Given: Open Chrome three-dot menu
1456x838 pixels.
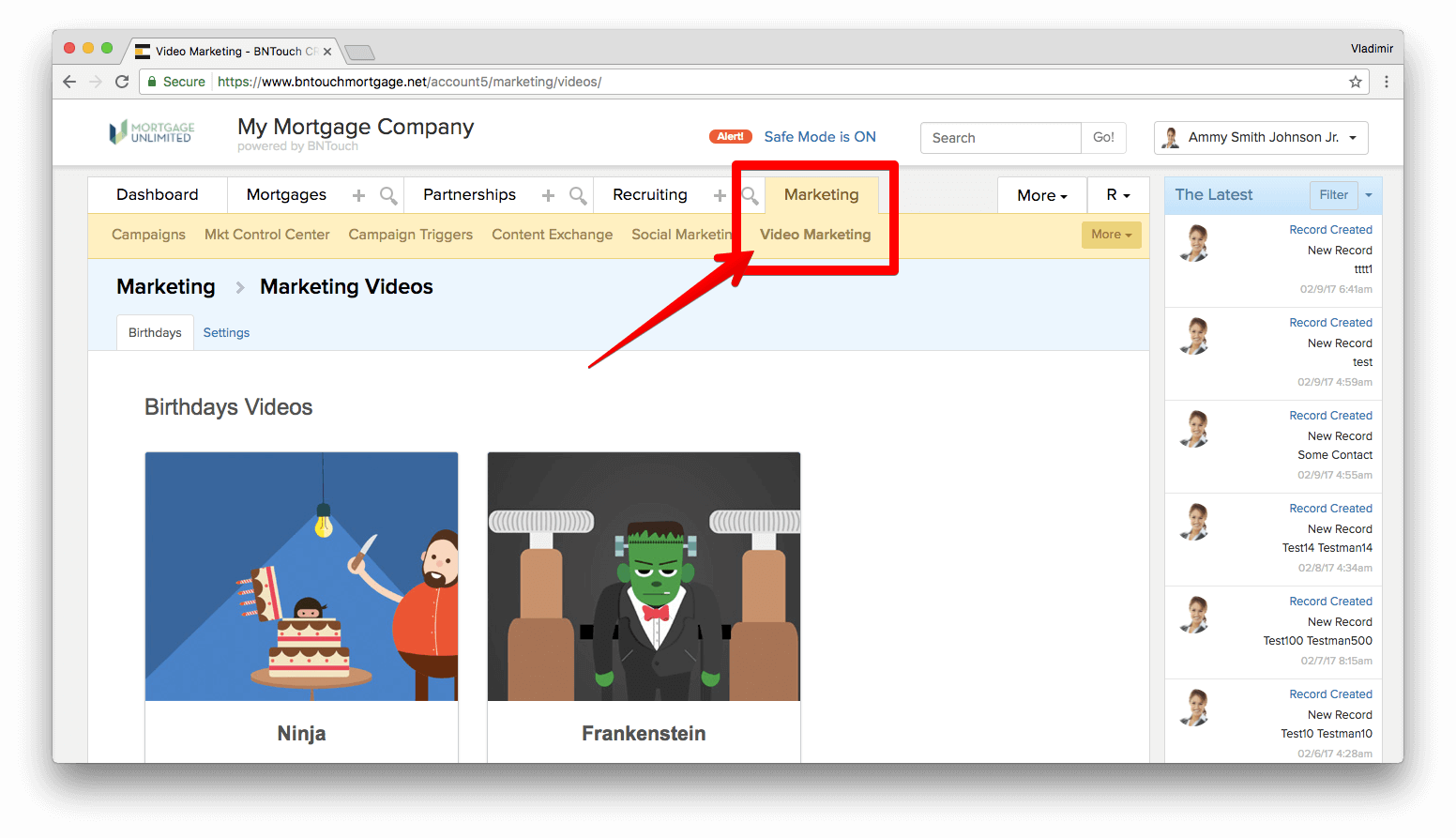Looking at the screenshot, I should 1386,82.
